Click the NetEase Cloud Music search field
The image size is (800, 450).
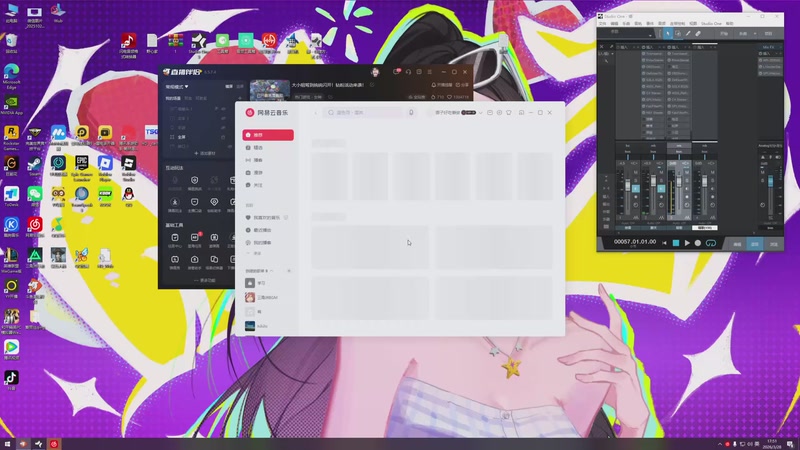pyautogui.click(x=363, y=112)
